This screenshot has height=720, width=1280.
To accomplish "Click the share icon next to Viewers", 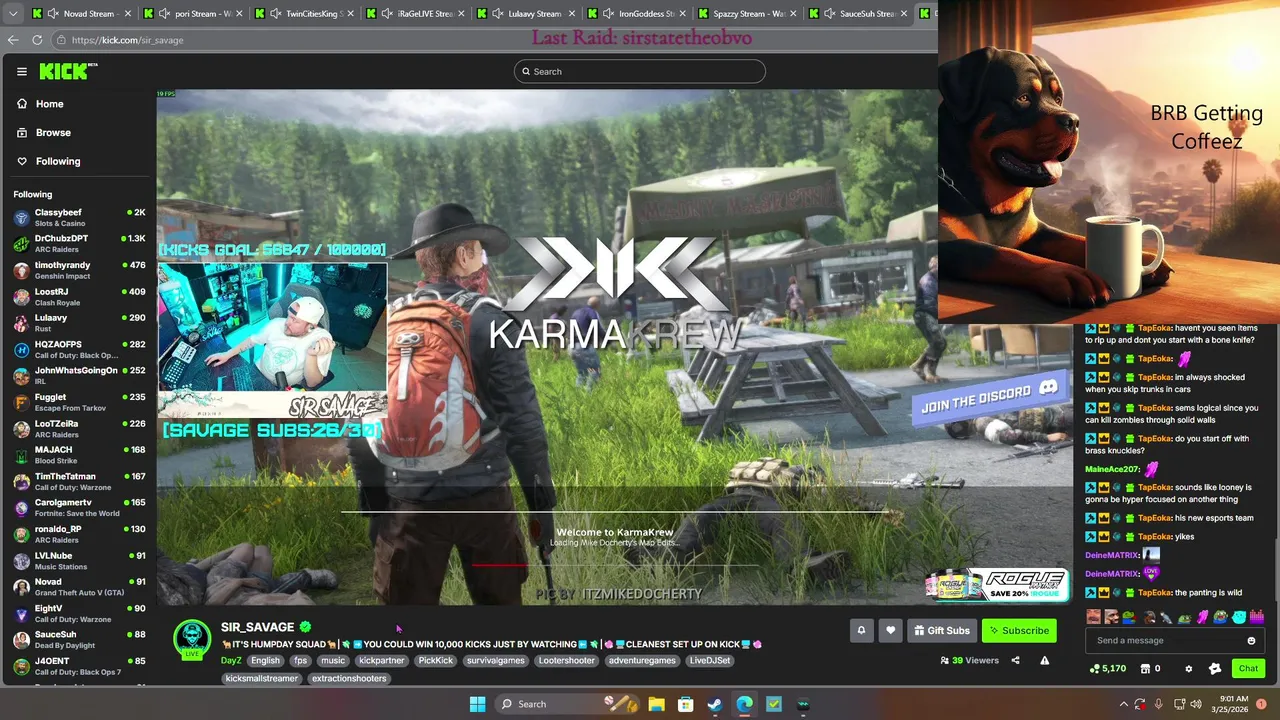I will click(1015, 660).
